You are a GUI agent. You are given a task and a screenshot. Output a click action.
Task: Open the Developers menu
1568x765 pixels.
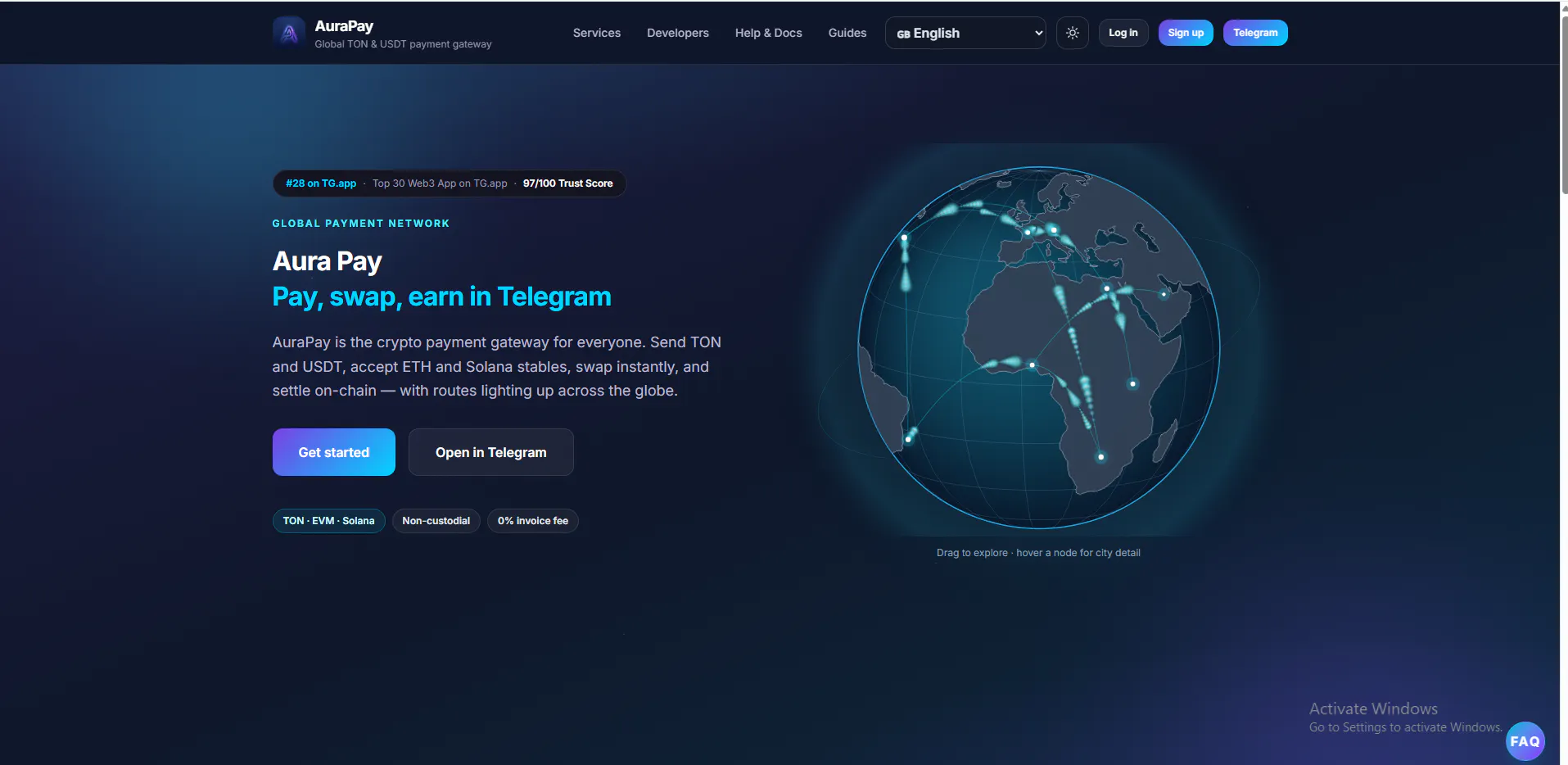click(678, 33)
